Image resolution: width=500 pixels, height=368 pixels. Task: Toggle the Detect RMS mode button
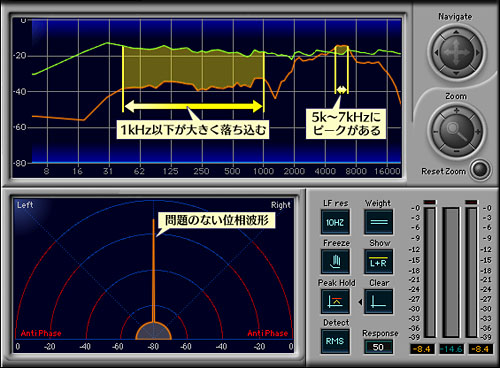335,341
